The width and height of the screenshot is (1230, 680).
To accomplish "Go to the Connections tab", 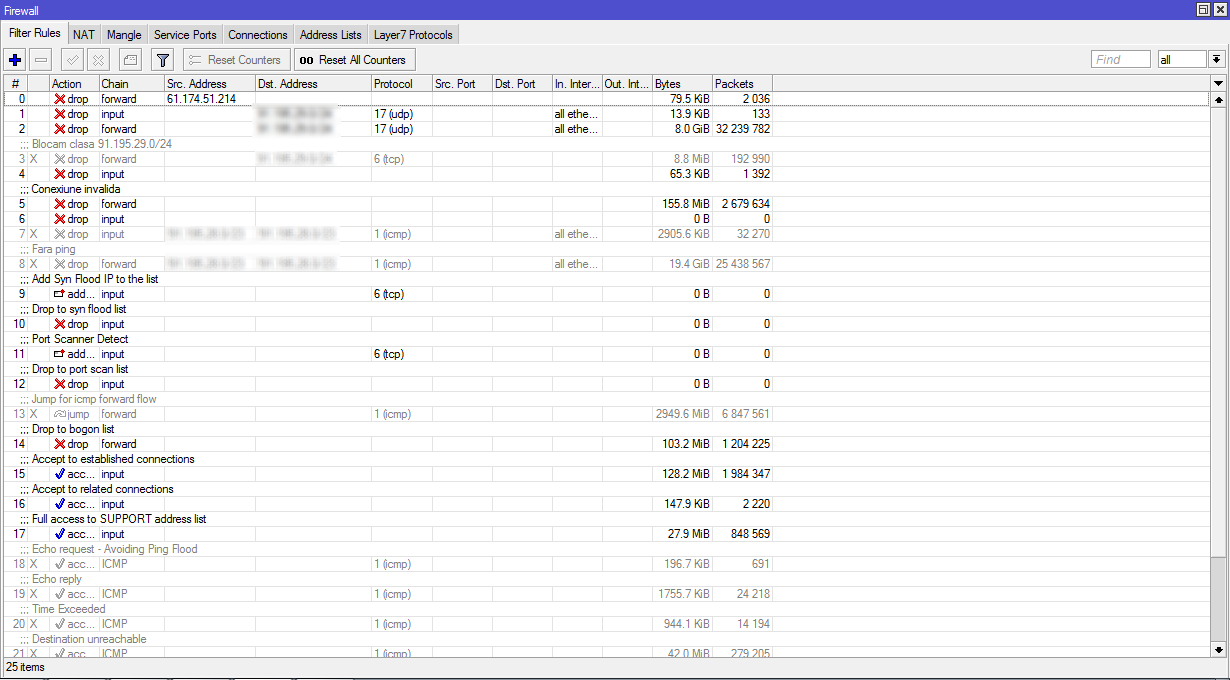I will (258, 35).
